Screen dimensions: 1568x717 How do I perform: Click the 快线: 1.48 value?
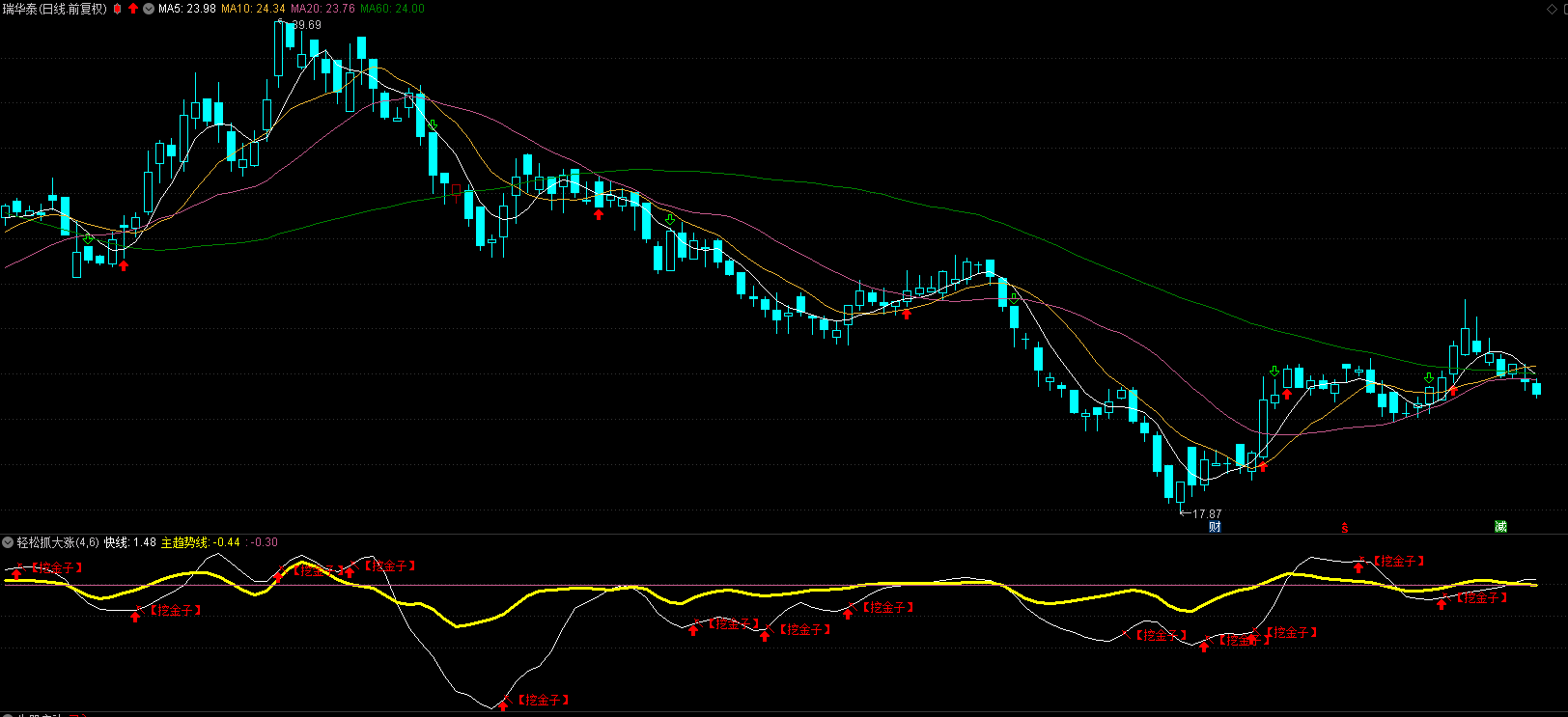[x=130, y=542]
